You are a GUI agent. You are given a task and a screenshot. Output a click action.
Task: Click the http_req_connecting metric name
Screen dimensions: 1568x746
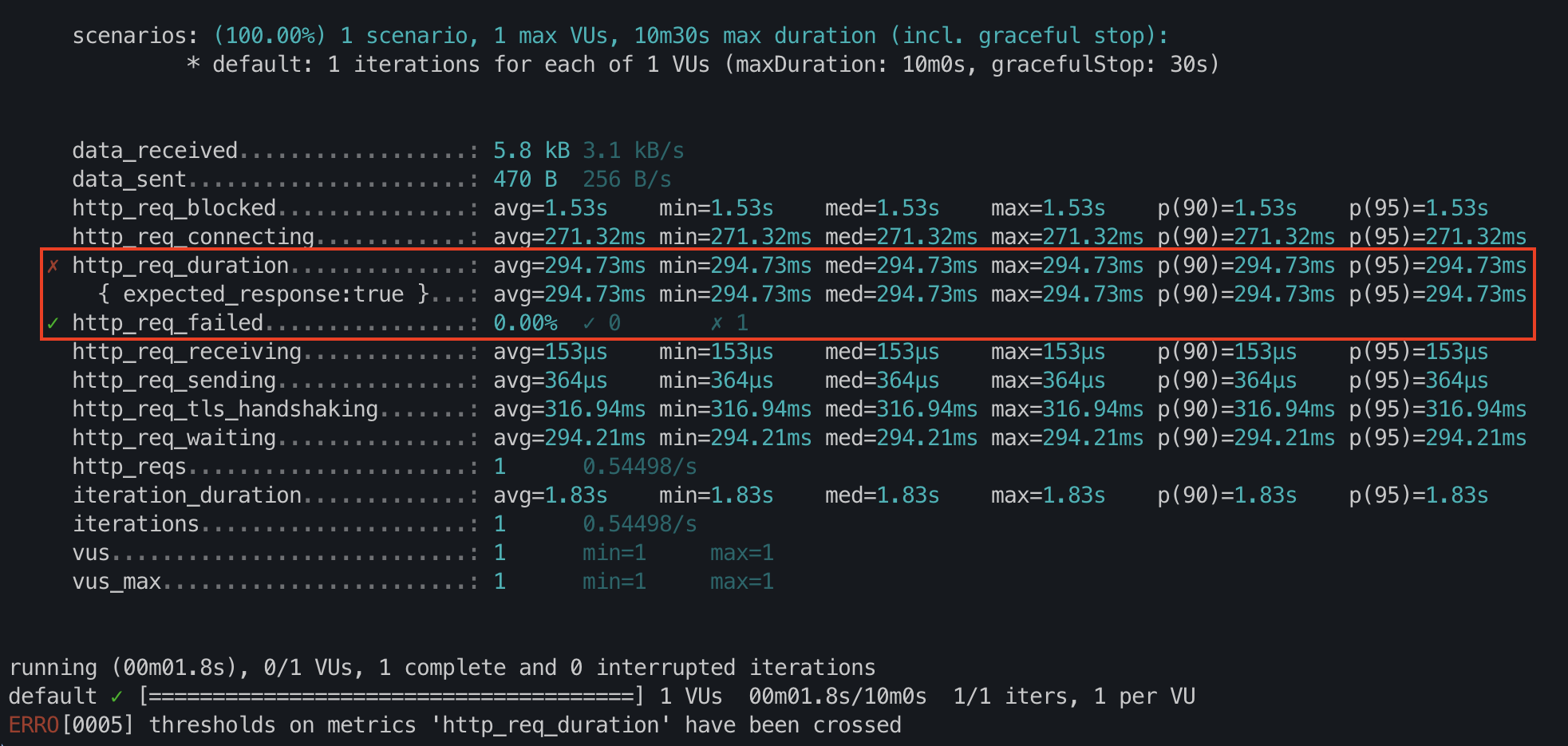pos(193,237)
